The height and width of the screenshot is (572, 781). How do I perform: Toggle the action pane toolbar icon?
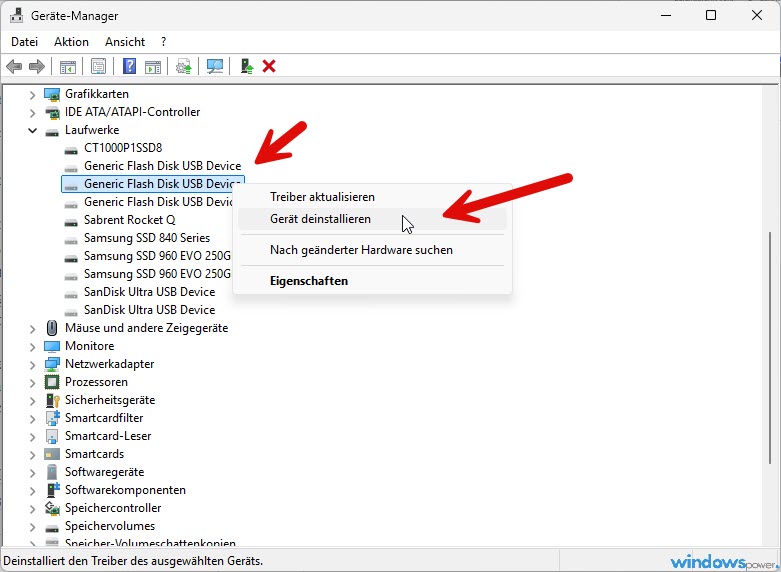(x=153, y=66)
